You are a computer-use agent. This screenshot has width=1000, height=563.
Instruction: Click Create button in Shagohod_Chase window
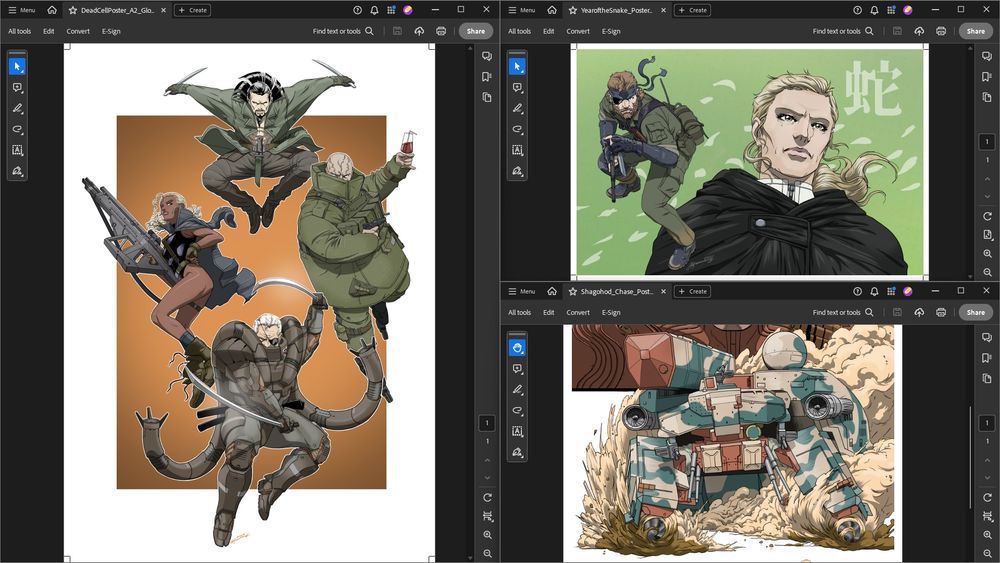(x=693, y=291)
